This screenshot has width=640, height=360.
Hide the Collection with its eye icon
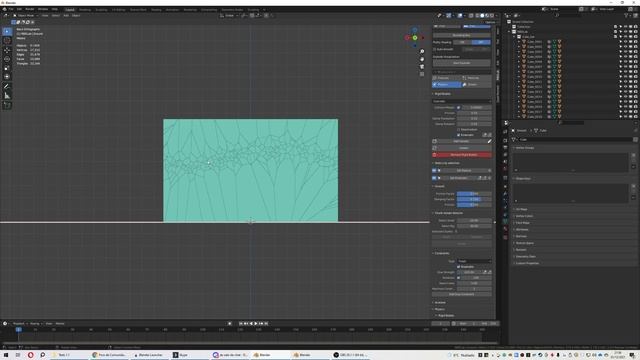(625, 27)
